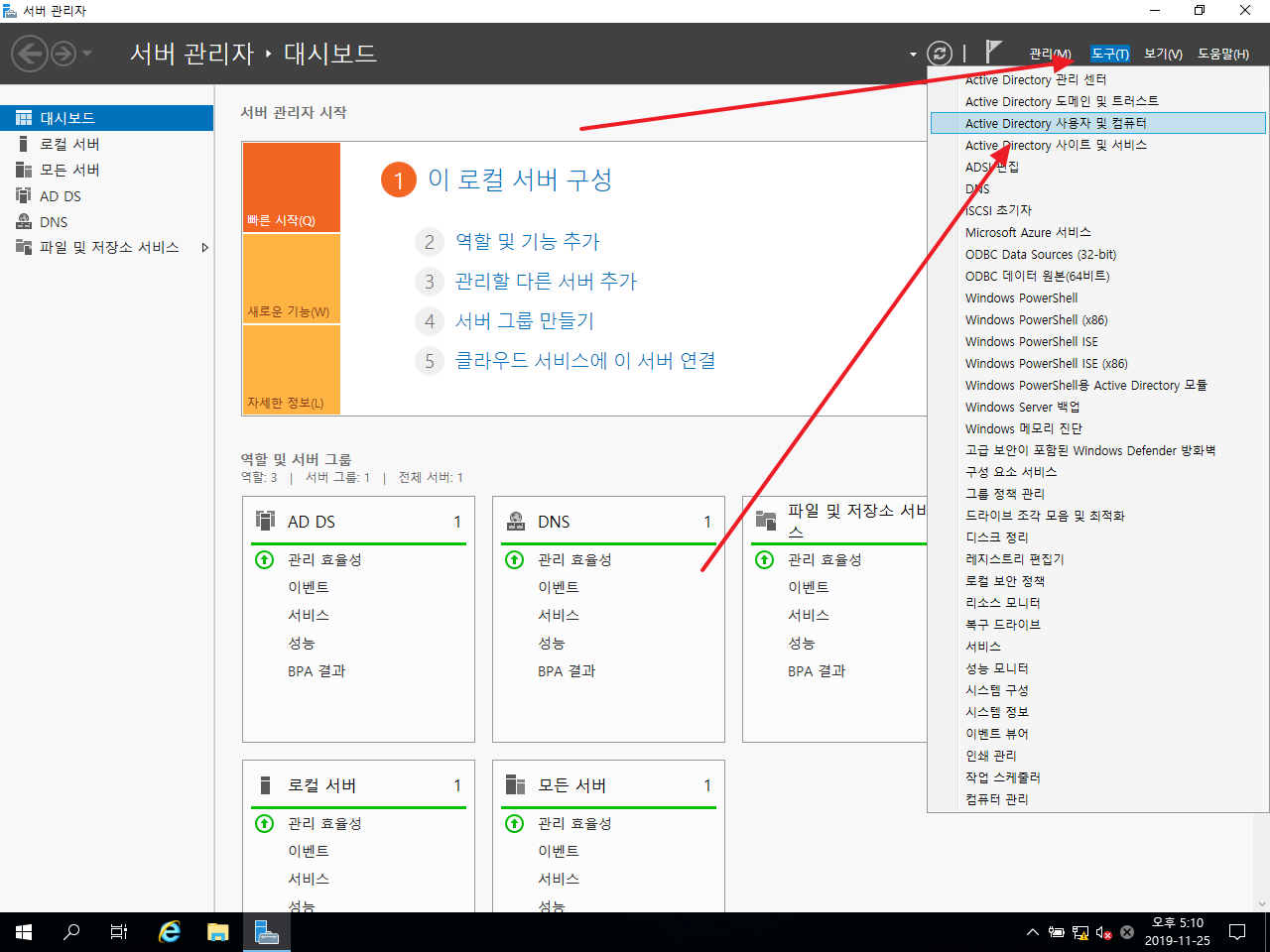This screenshot has height=952, width=1270.
Task: Select AD DS in the sidebar
Action: (106, 196)
